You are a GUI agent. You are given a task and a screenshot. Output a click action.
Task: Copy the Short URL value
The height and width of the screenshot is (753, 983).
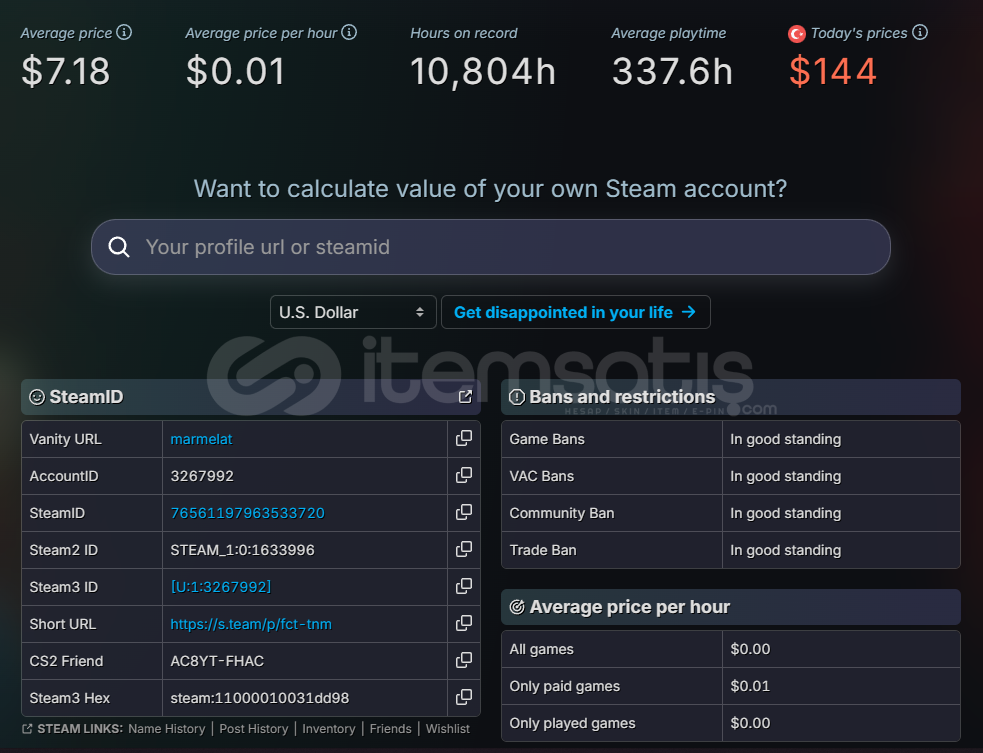tap(464, 623)
